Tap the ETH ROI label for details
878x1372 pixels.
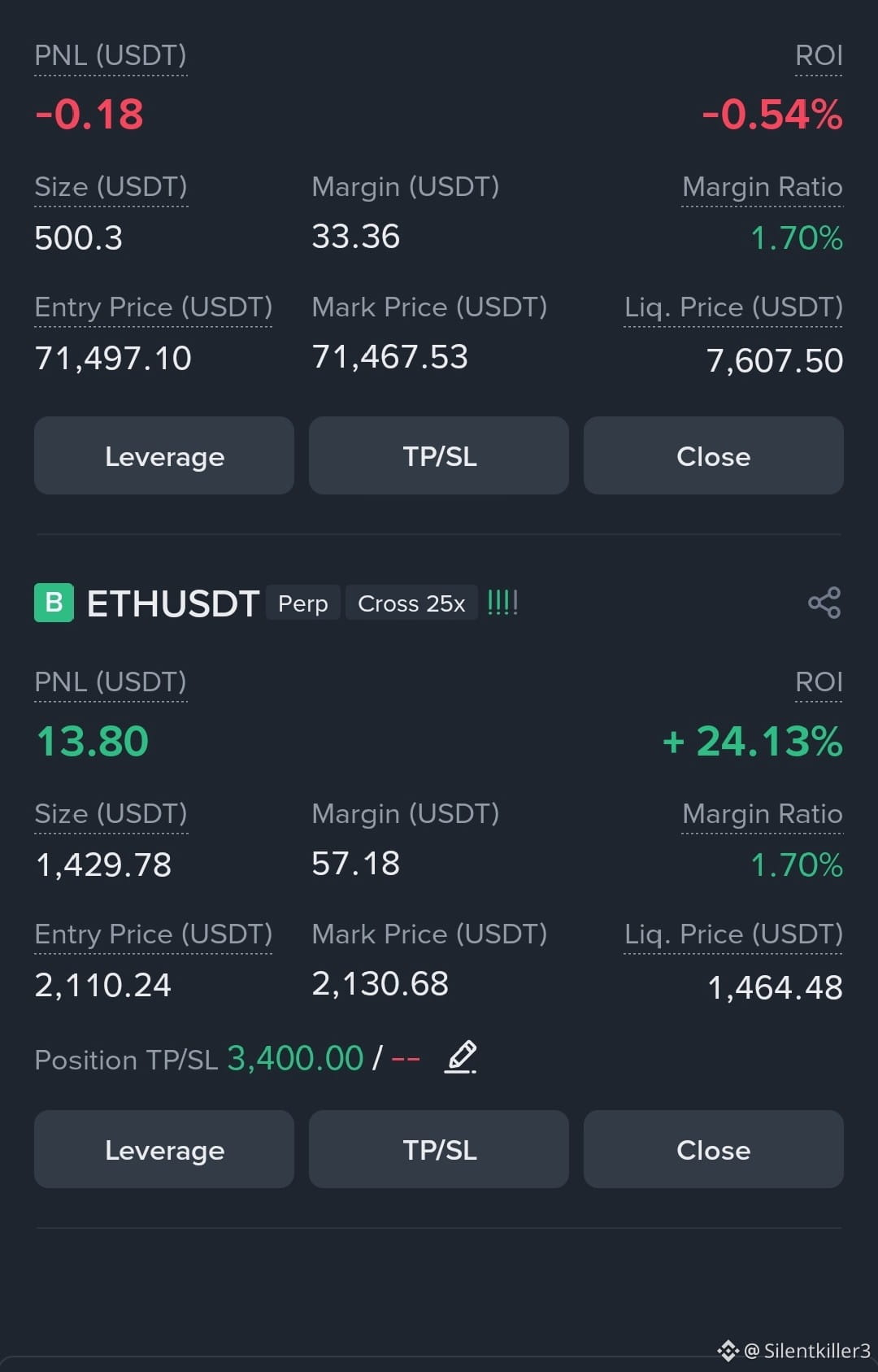tap(819, 682)
